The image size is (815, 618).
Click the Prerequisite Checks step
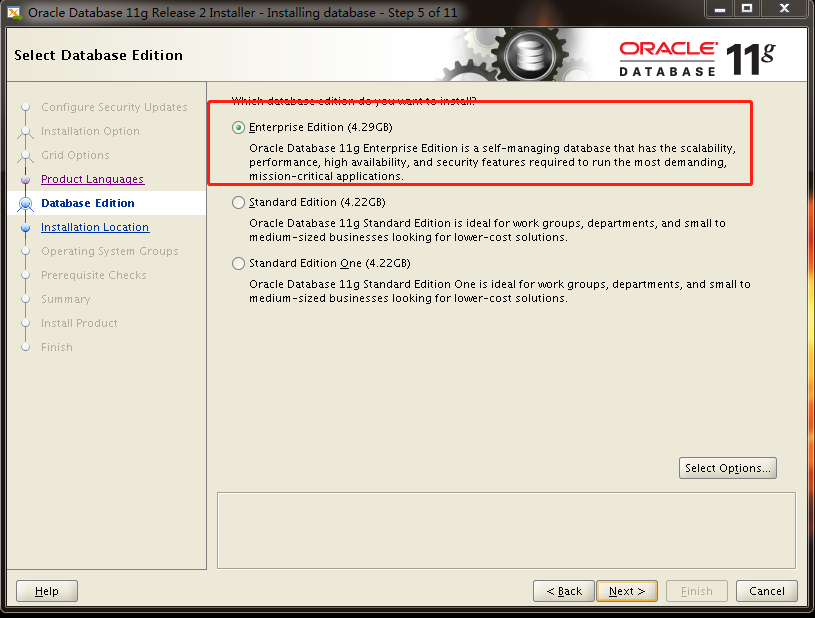(x=94, y=275)
